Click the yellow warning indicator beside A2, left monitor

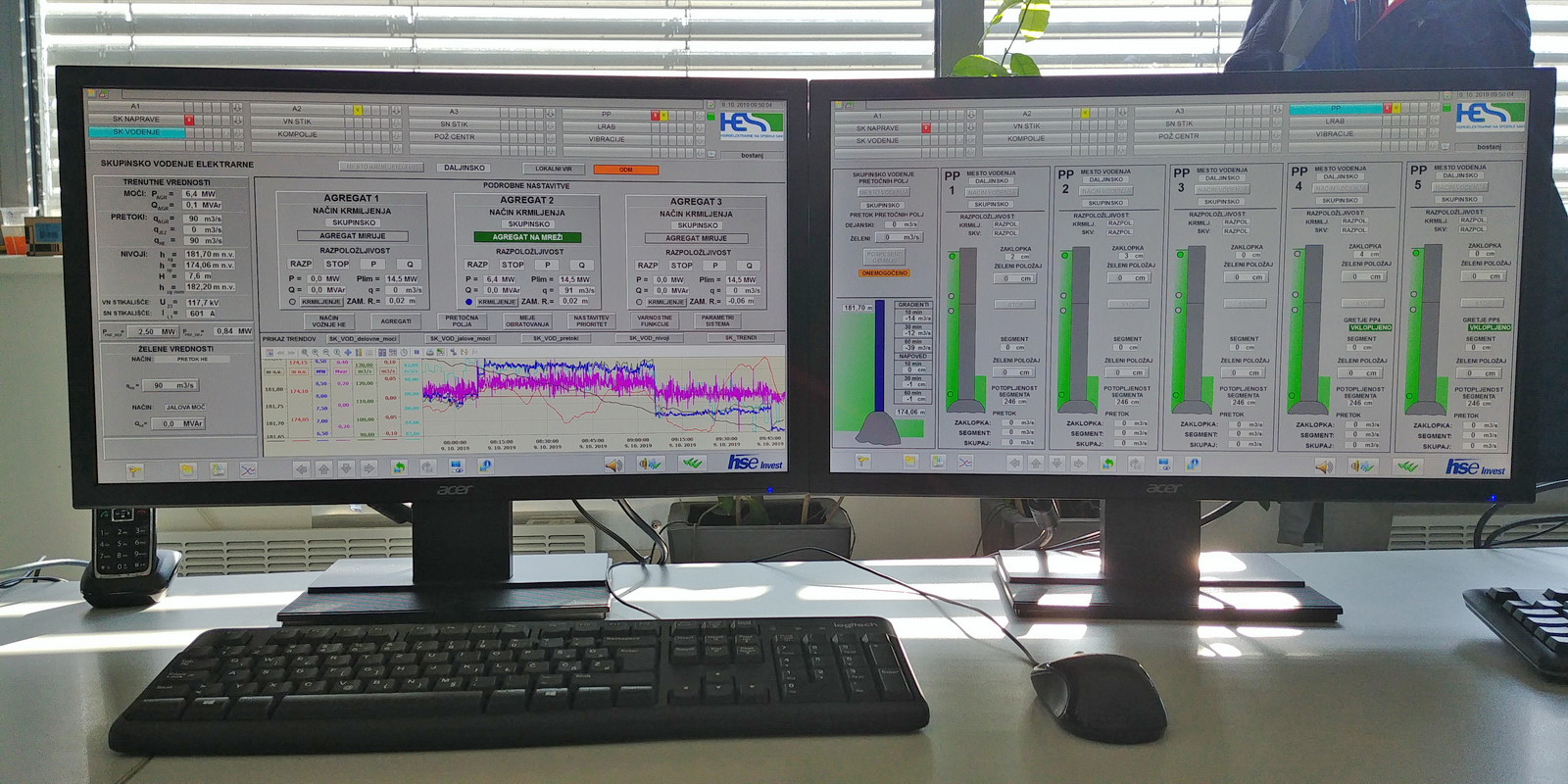pos(357,110)
